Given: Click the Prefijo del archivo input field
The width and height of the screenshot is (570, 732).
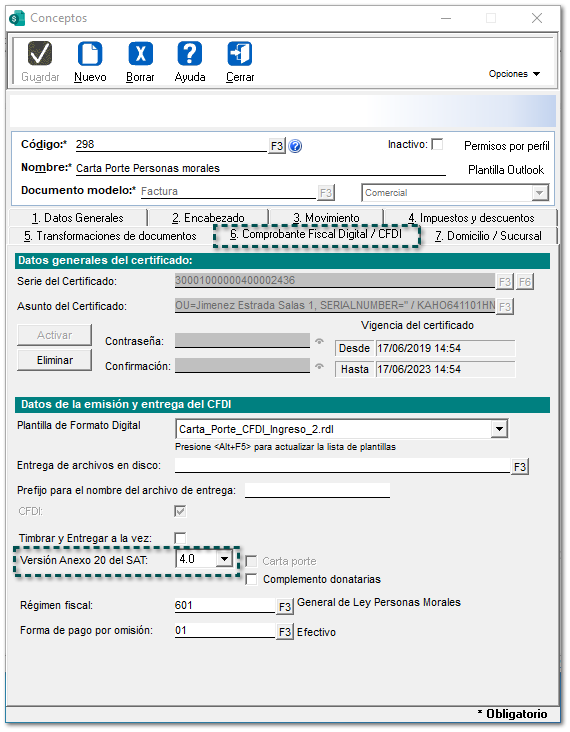Looking at the screenshot, I should (317, 490).
